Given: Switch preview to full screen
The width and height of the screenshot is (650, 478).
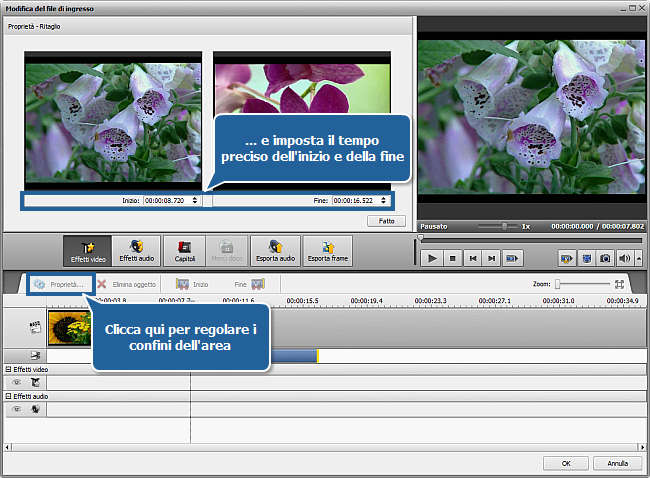Looking at the screenshot, I should pos(587,259).
